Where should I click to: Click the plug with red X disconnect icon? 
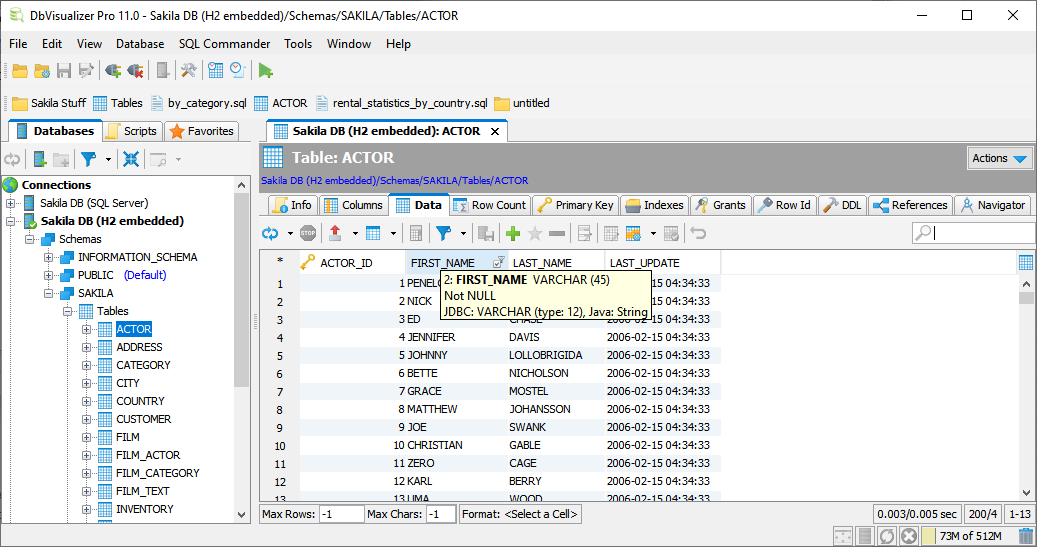pyautogui.click(x=136, y=71)
